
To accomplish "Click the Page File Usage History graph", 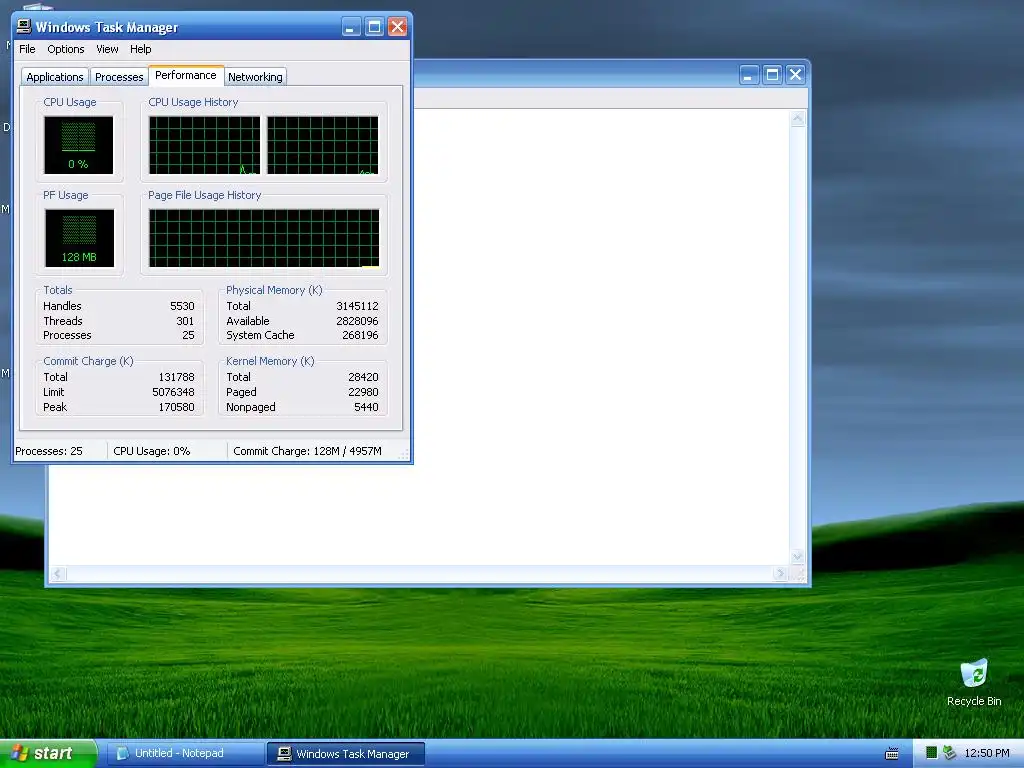I will point(264,238).
